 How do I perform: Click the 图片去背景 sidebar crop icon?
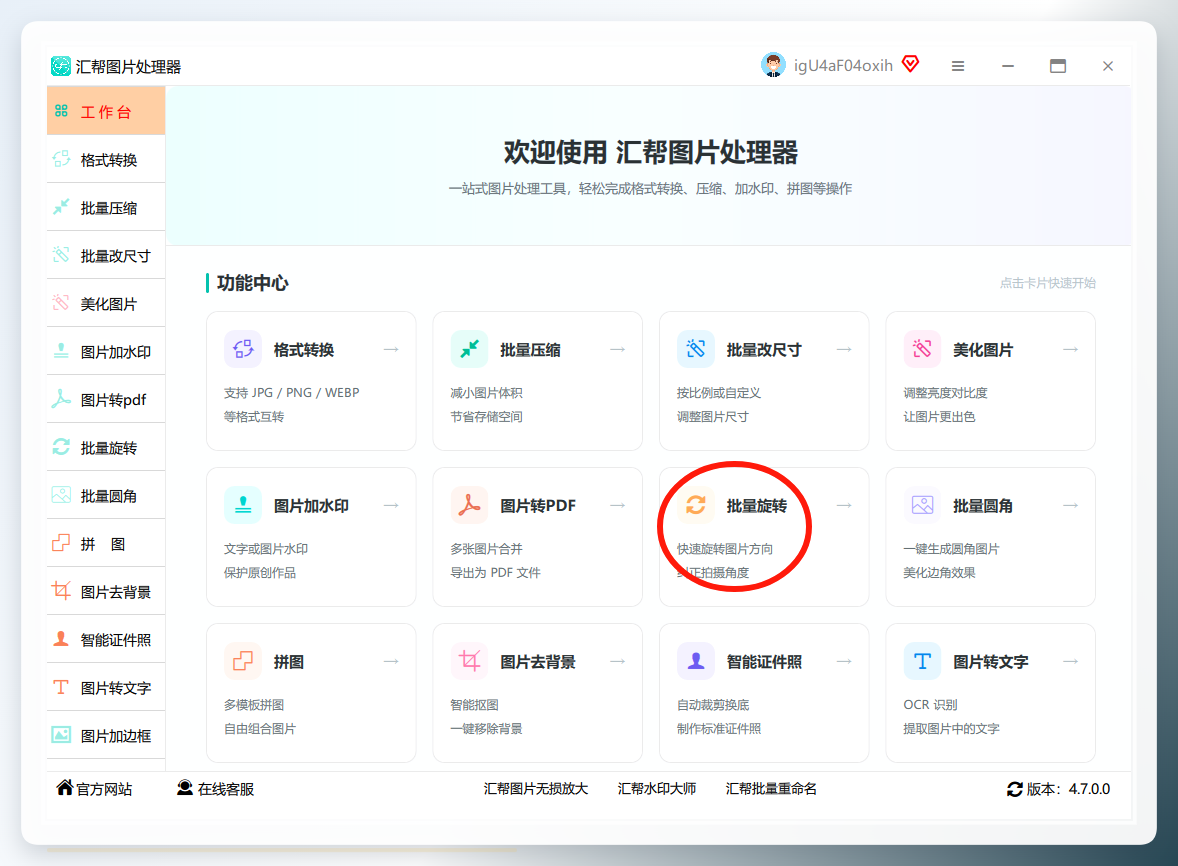(61, 591)
